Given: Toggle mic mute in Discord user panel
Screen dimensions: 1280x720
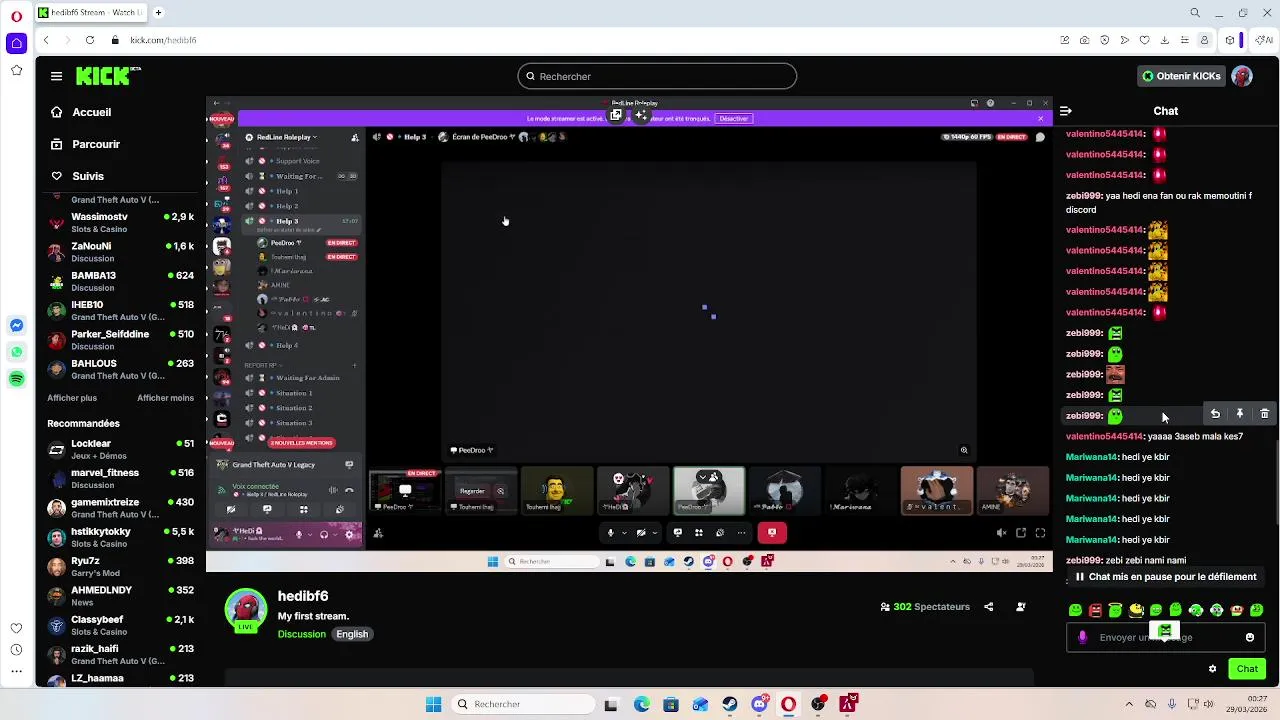Looking at the screenshot, I should point(297,534).
